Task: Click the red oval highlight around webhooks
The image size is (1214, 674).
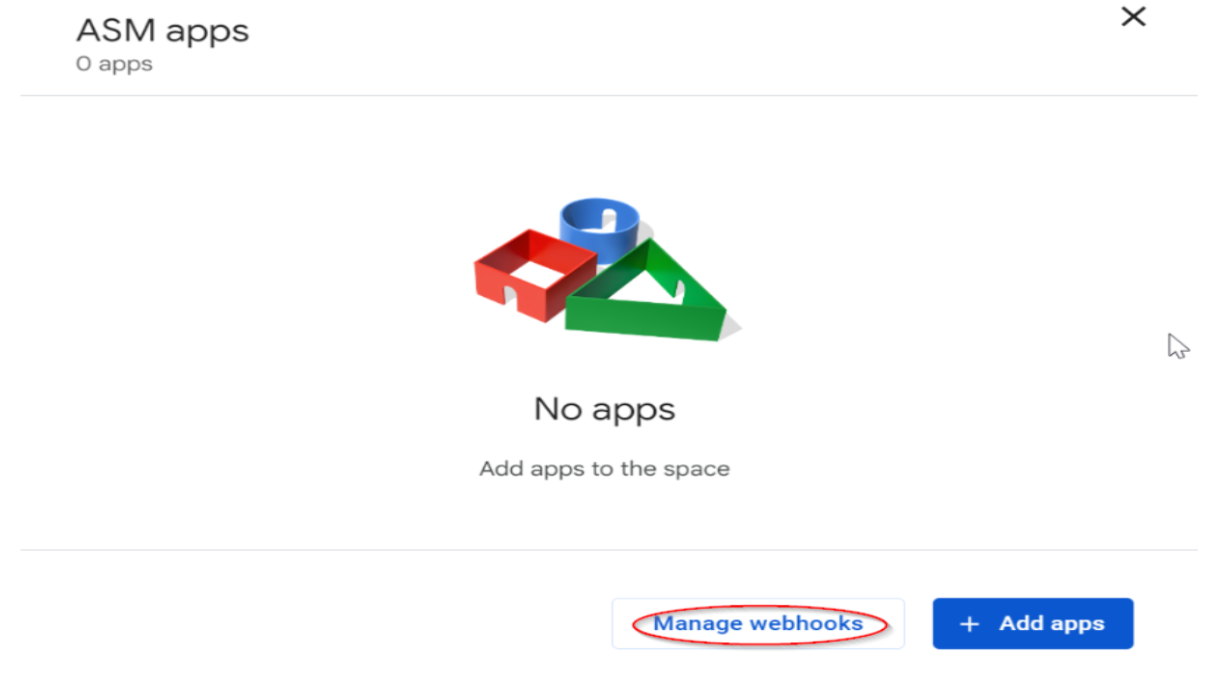Action: click(760, 624)
